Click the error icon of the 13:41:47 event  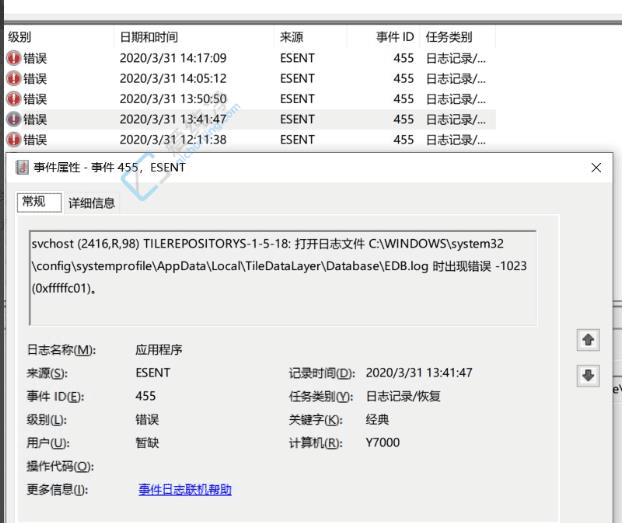coord(14,119)
